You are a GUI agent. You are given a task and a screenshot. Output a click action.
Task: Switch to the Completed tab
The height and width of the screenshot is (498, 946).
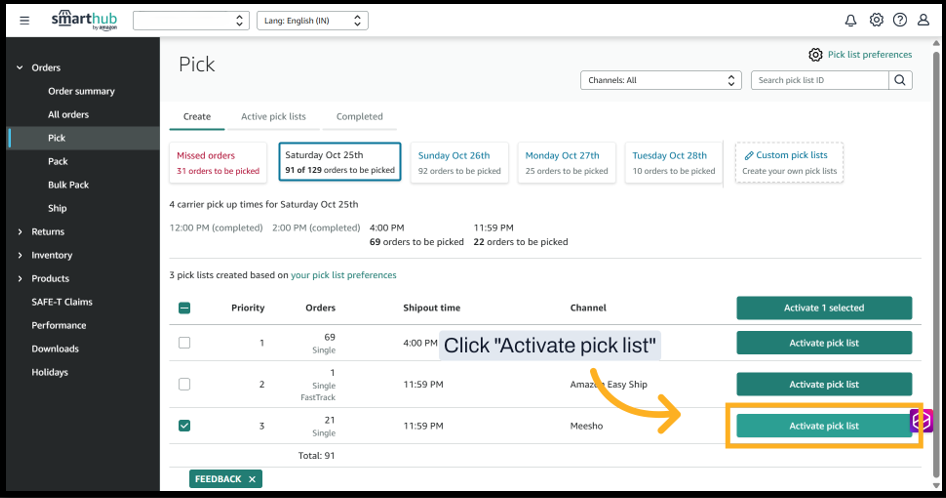point(359,116)
